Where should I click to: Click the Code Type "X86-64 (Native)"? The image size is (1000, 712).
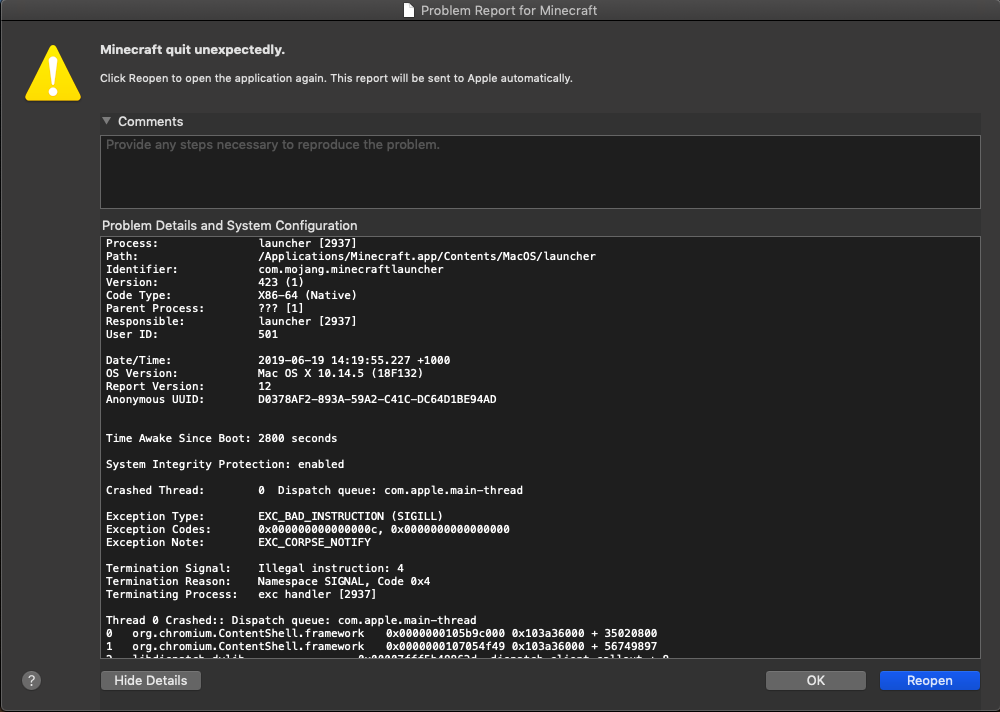[307, 295]
